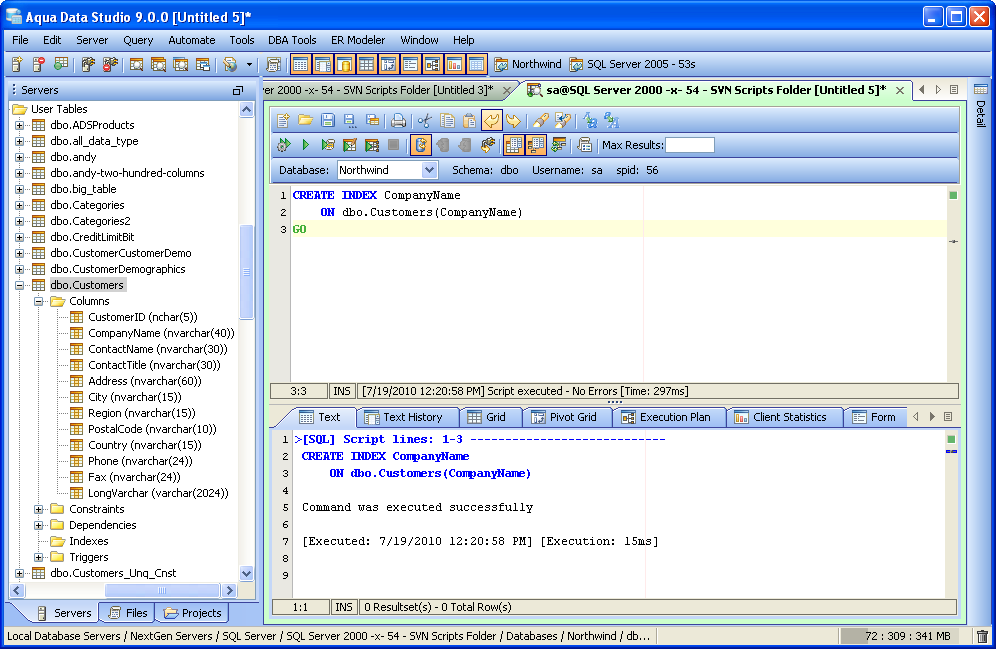996x649 pixels.
Task: Toggle the INS insert mode indicator in editor
Action: [343, 391]
